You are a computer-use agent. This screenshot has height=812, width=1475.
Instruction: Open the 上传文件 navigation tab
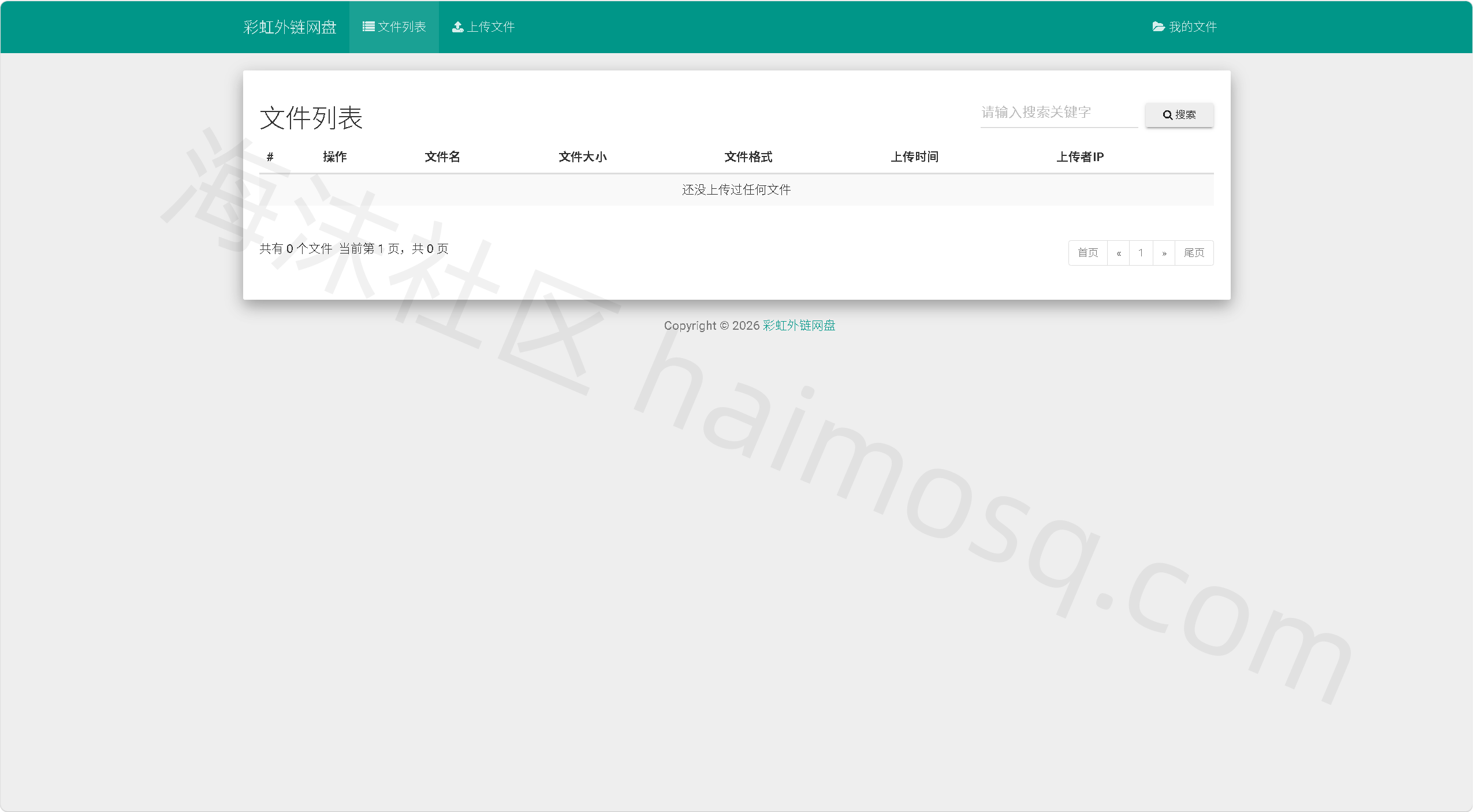483,27
